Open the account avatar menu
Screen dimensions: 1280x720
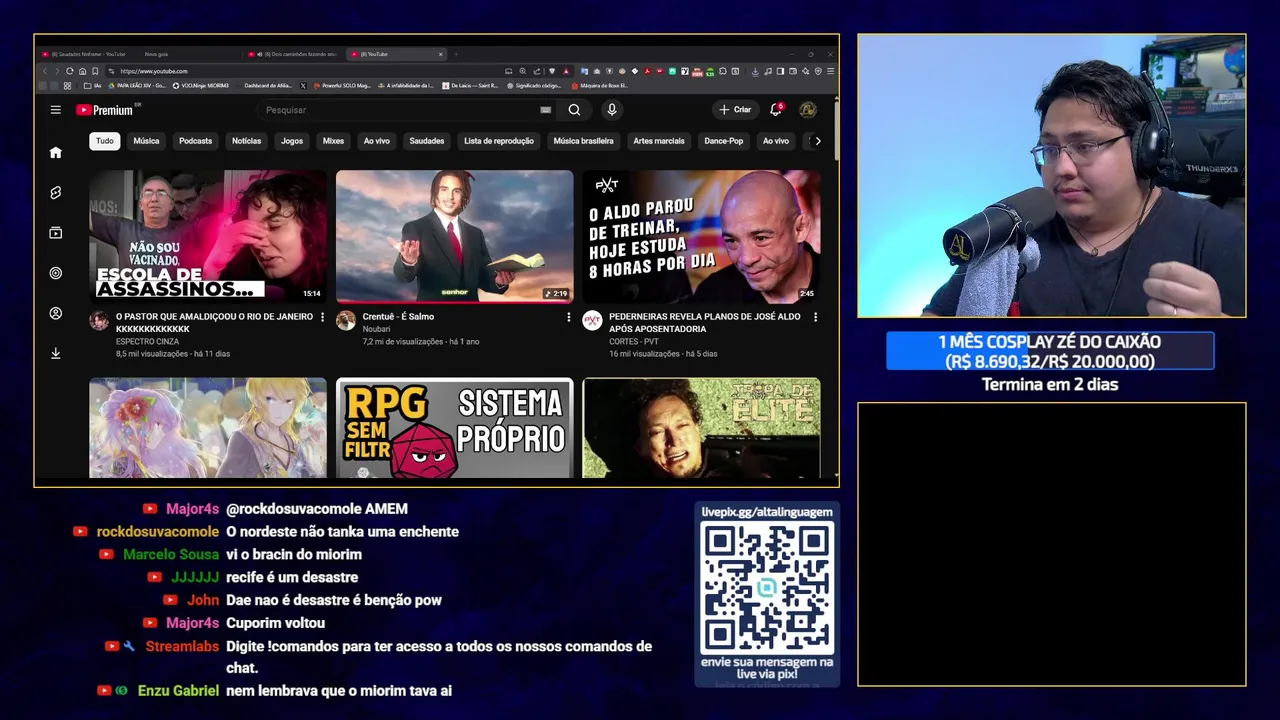(808, 110)
